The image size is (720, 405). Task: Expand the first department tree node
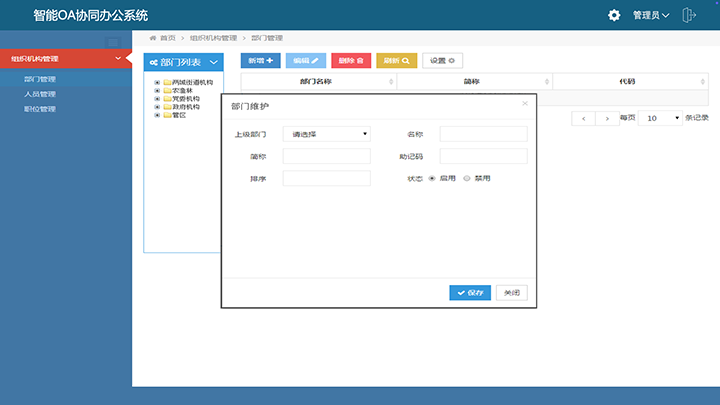(157, 82)
